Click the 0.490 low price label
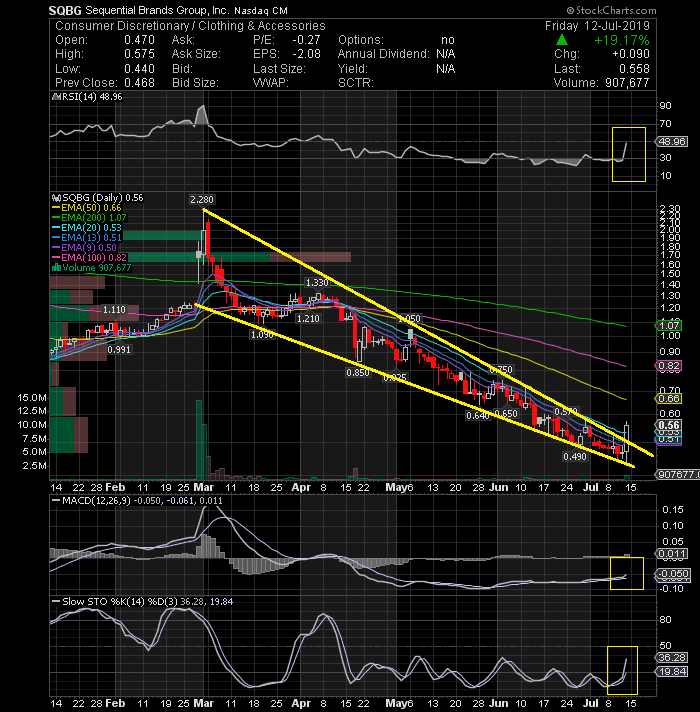Screen dimensions: 700x712 point(575,457)
